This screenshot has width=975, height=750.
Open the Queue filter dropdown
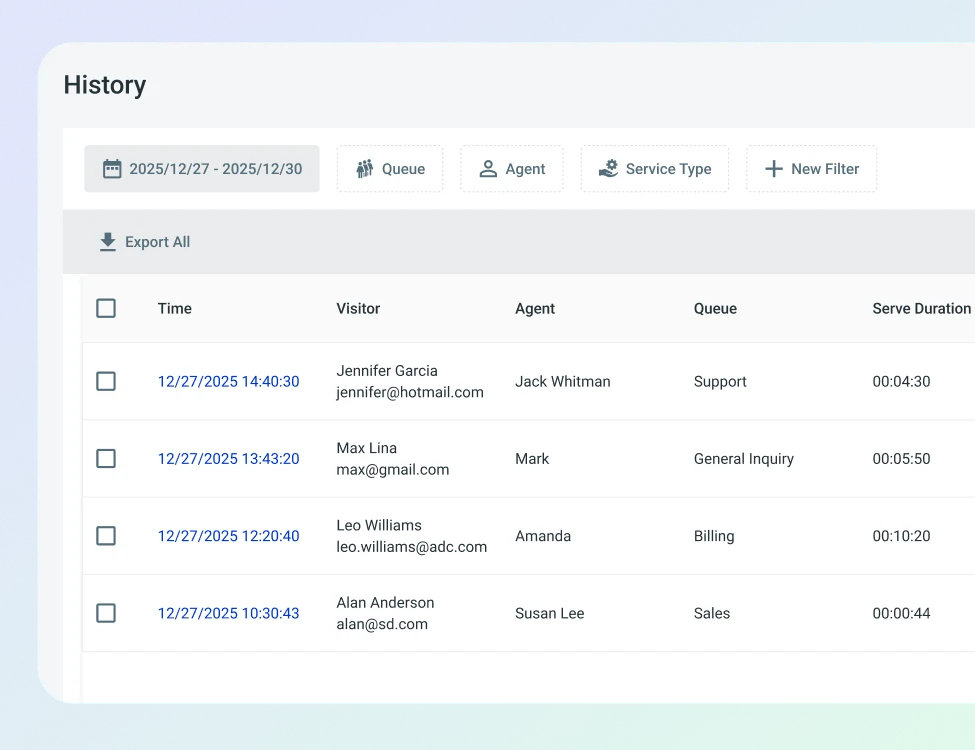390,168
